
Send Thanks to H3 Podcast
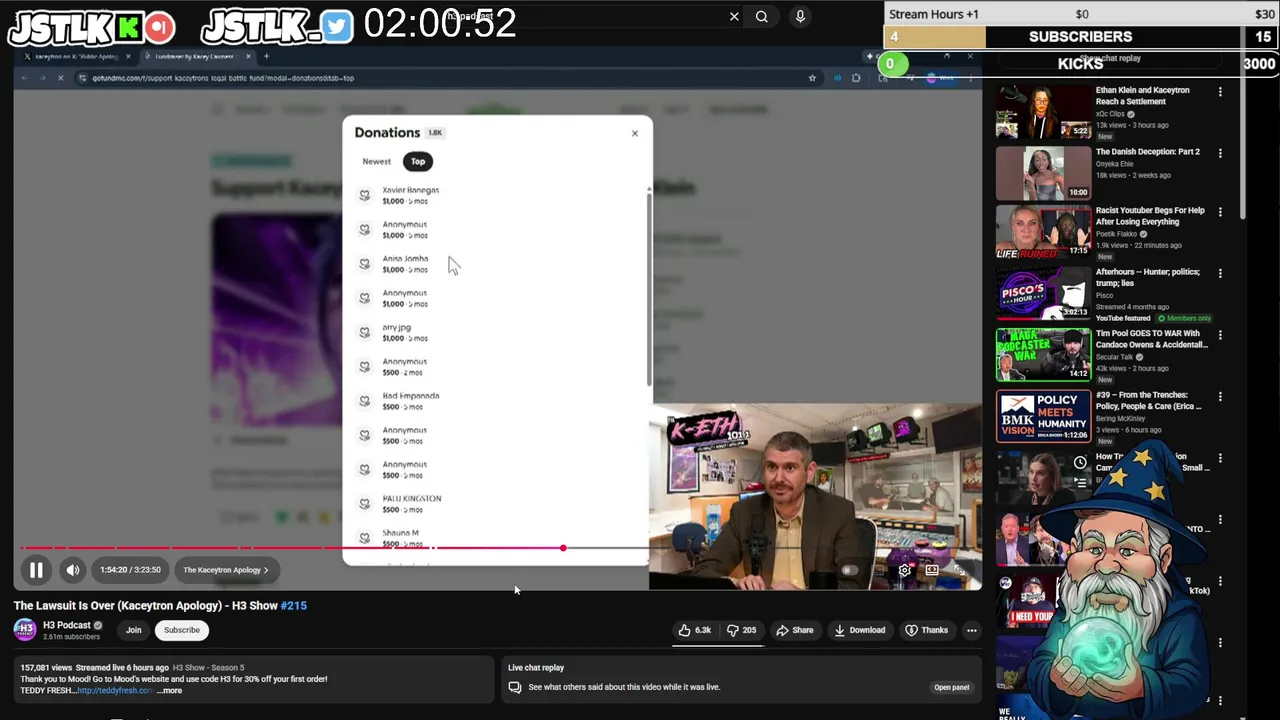pos(926,630)
